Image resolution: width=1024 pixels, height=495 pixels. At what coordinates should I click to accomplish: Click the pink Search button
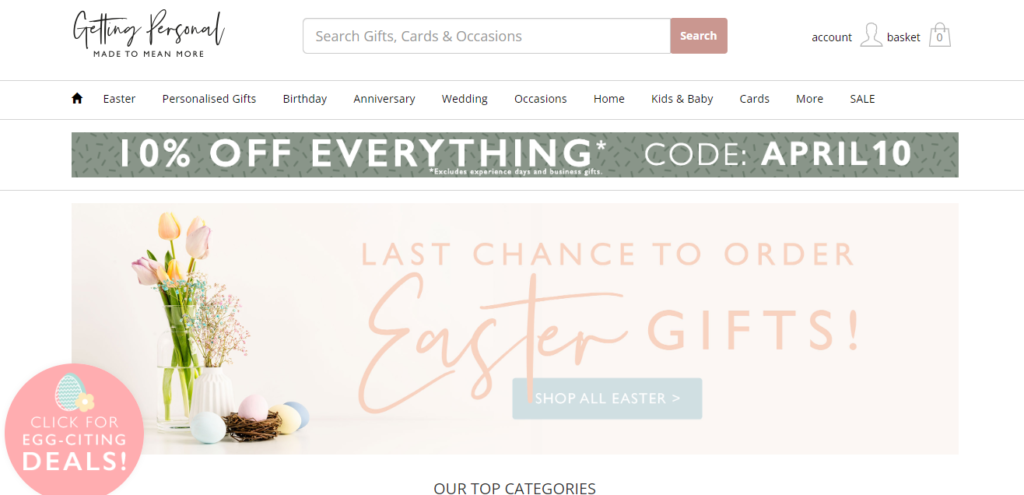[698, 36]
